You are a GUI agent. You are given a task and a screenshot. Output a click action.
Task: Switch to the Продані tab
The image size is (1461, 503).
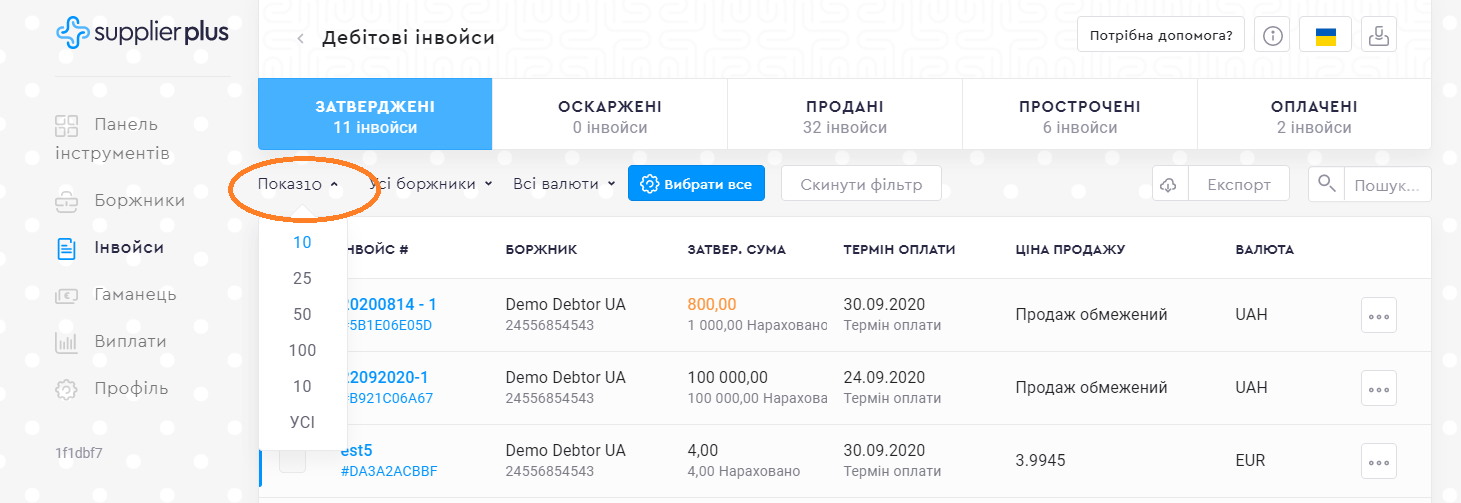(844, 116)
